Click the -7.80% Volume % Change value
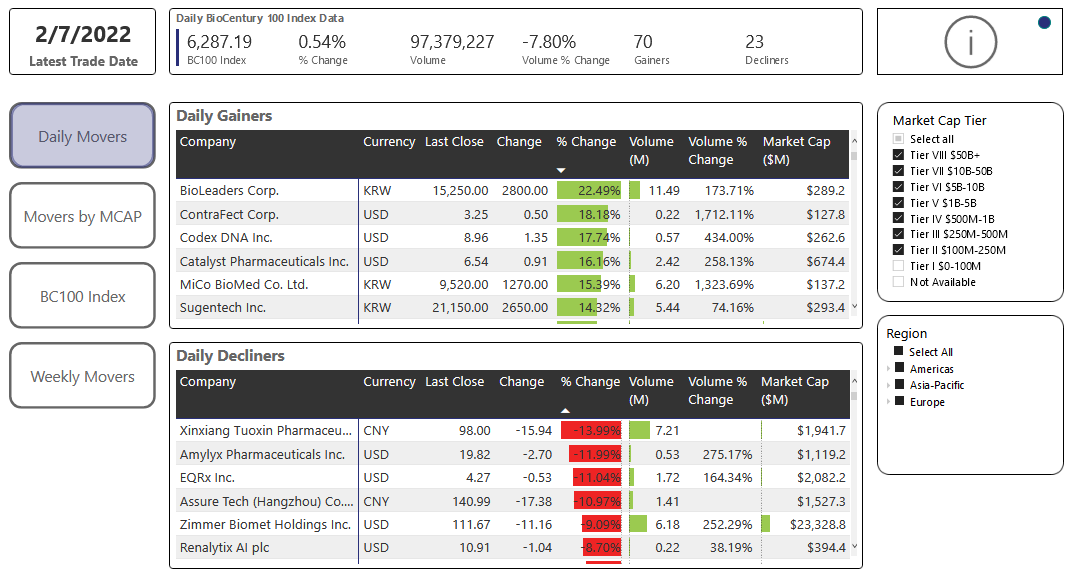This screenshot has width=1075, height=582. (549, 42)
